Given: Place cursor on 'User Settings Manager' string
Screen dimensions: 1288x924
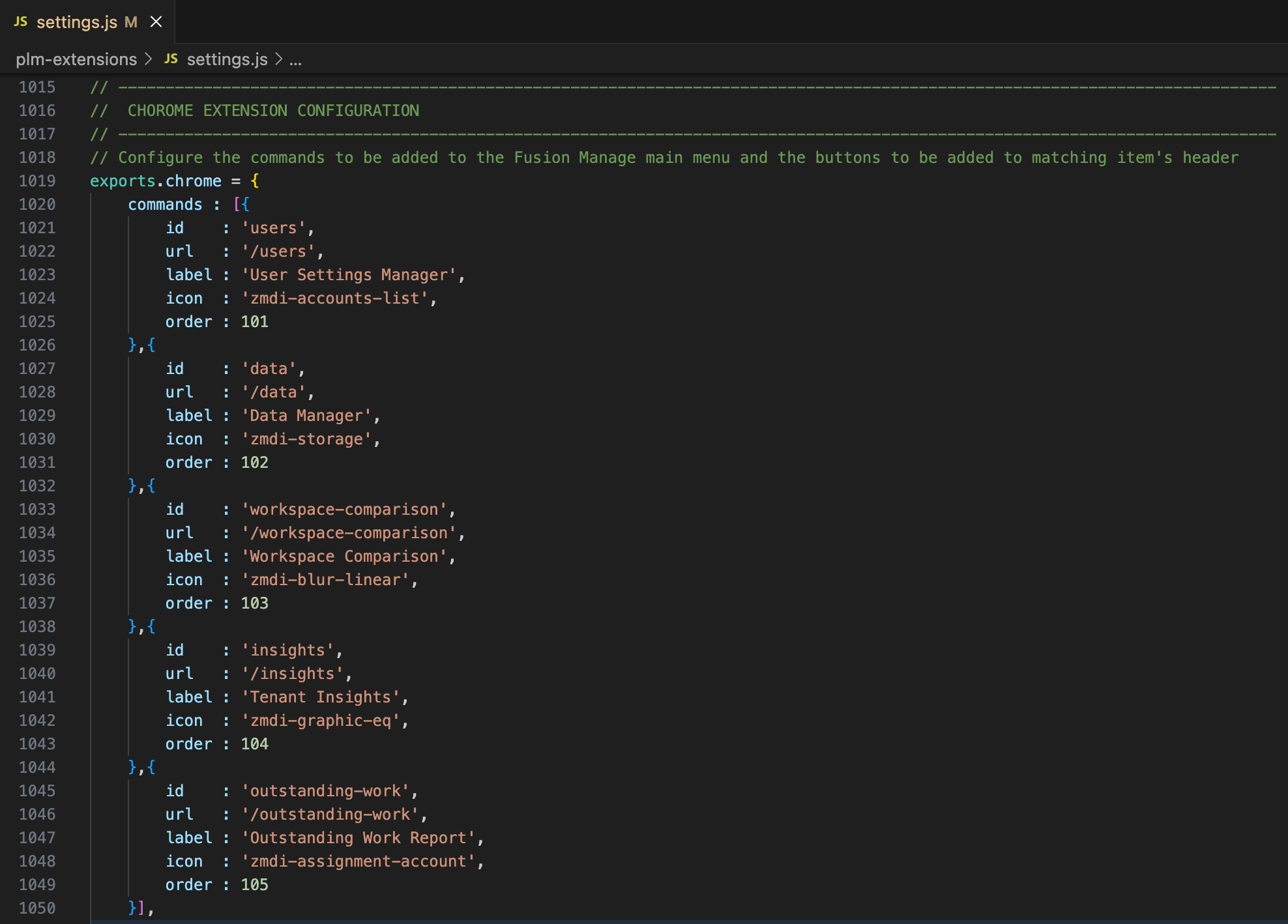Looking at the screenshot, I should 349,275.
